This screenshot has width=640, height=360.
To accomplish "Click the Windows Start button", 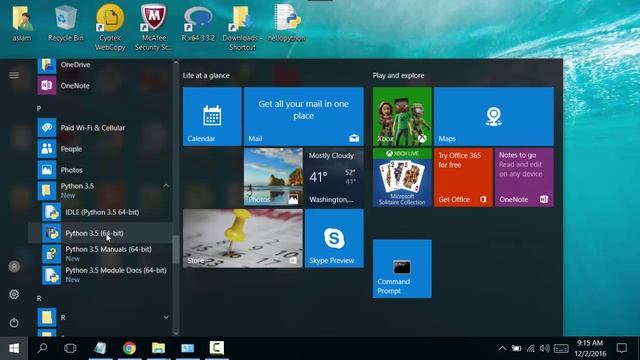I will (x=14, y=348).
